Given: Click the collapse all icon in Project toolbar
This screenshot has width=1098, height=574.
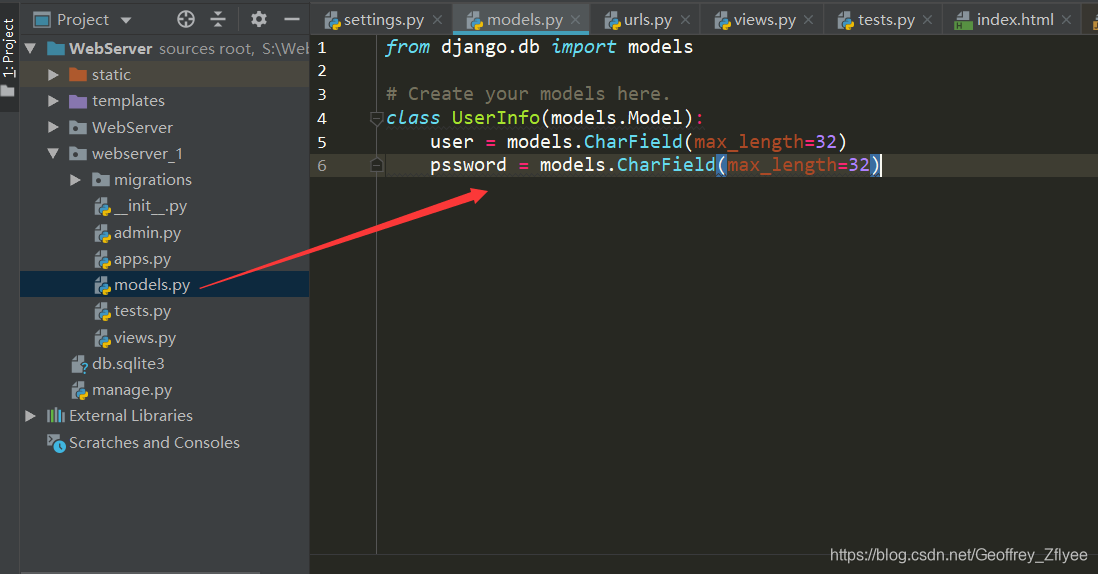Looking at the screenshot, I should pyautogui.click(x=218, y=20).
